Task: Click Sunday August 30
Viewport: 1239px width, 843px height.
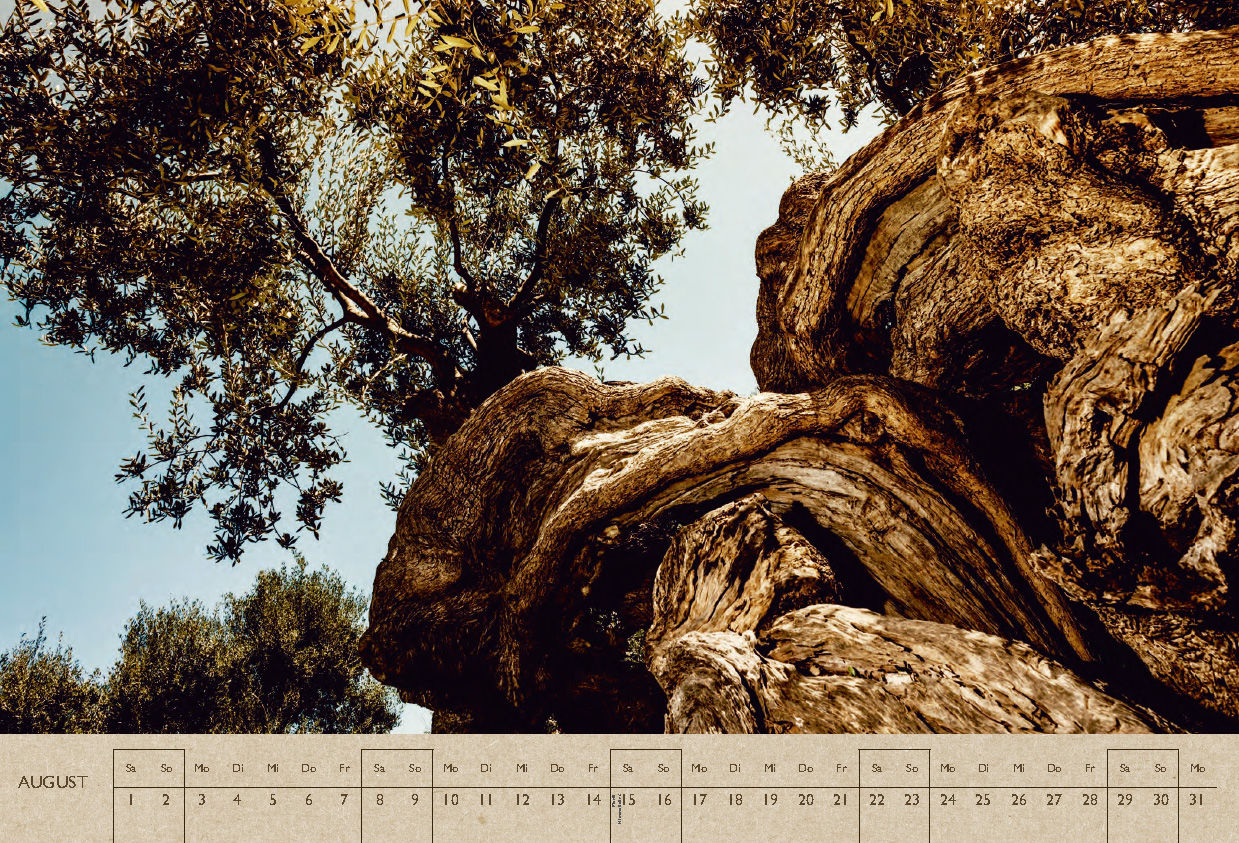Action: pyautogui.click(x=1161, y=800)
